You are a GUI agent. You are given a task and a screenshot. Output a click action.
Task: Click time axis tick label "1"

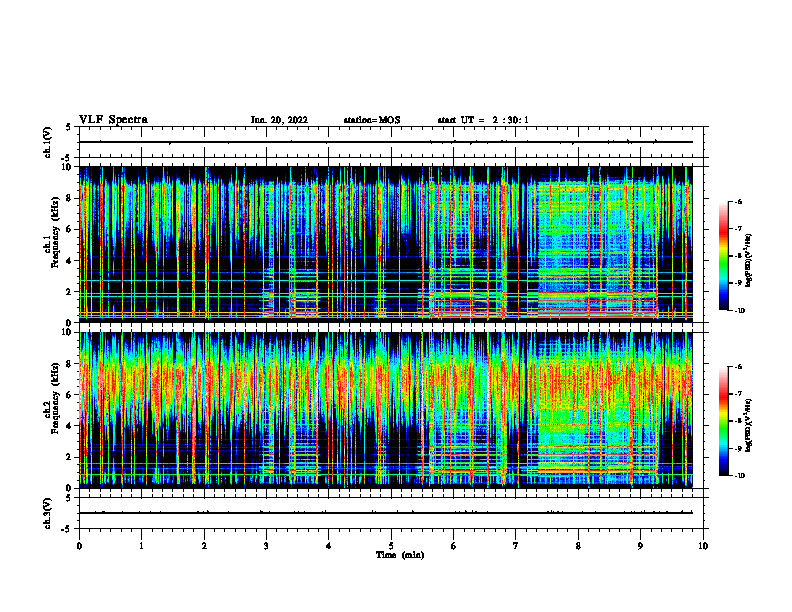click(x=141, y=546)
